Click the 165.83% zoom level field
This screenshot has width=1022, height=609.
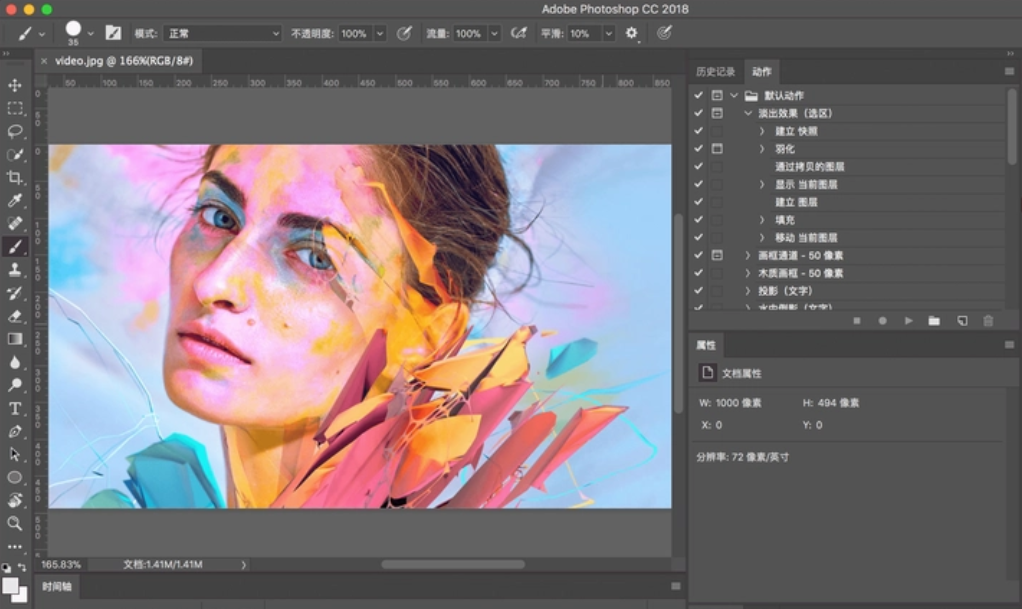coord(62,564)
